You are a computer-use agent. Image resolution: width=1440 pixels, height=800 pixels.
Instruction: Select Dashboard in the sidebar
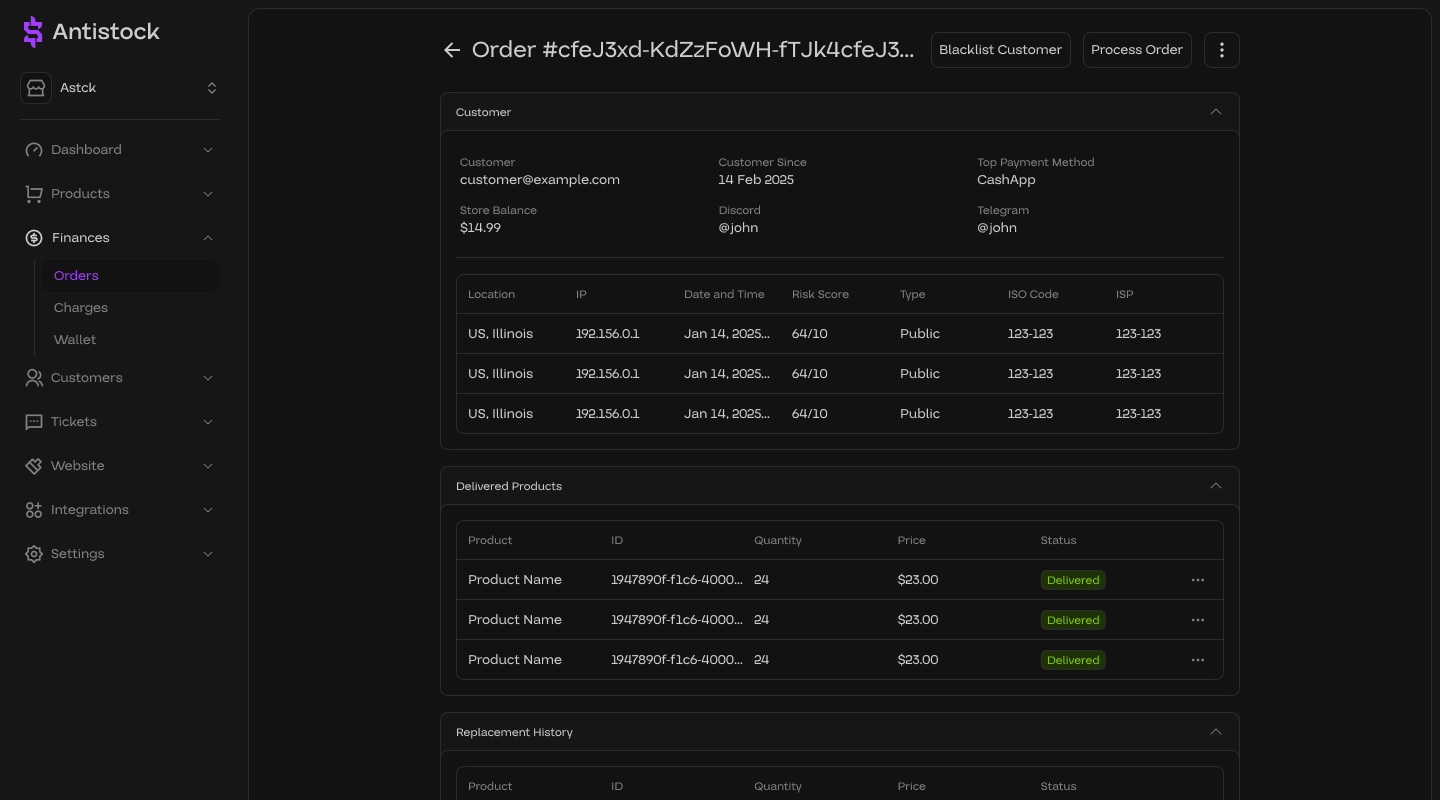coord(86,150)
